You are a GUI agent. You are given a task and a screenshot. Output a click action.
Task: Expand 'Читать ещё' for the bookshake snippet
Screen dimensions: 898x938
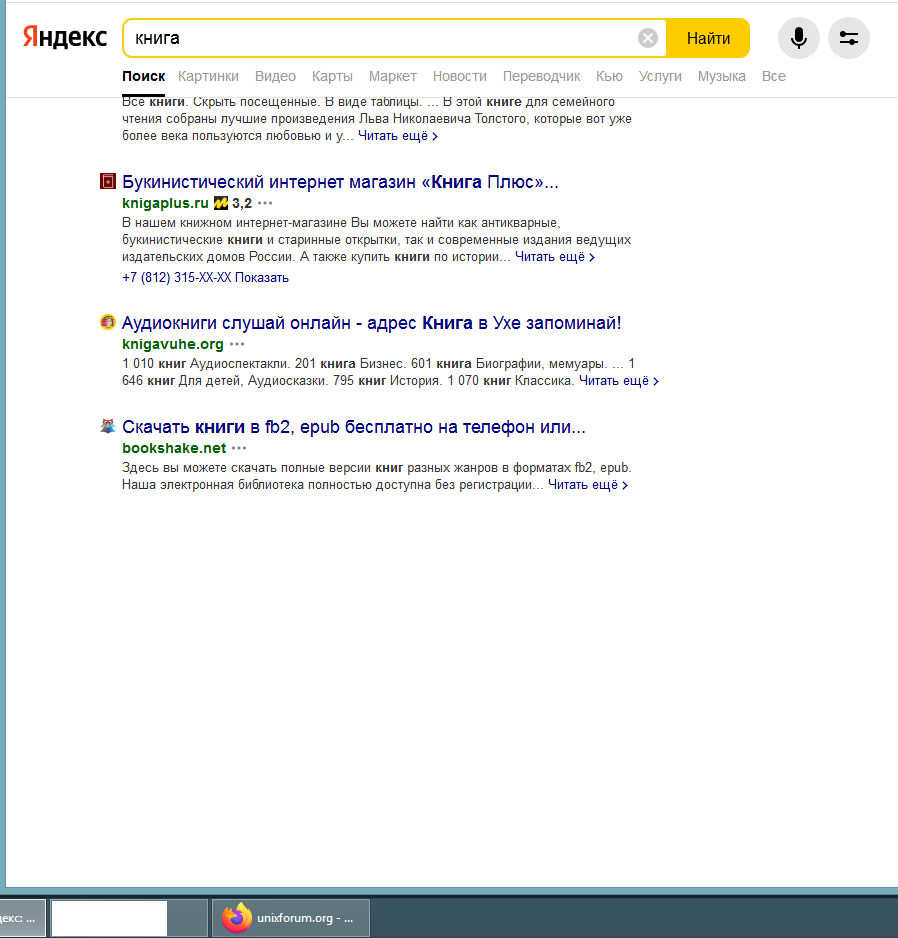(x=588, y=485)
